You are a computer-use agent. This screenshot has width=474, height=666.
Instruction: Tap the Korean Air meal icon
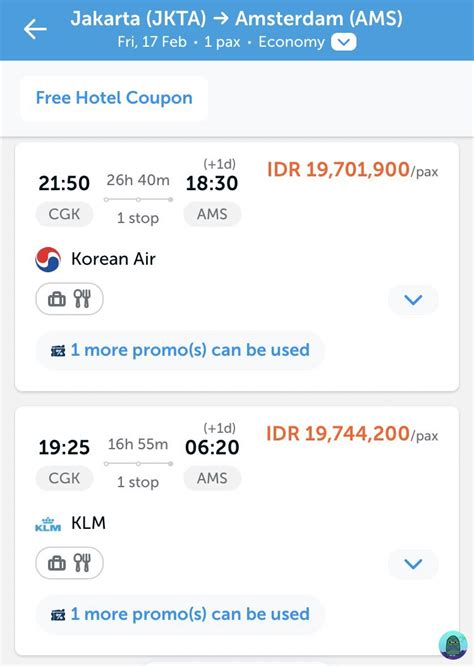click(x=82, y=299)
